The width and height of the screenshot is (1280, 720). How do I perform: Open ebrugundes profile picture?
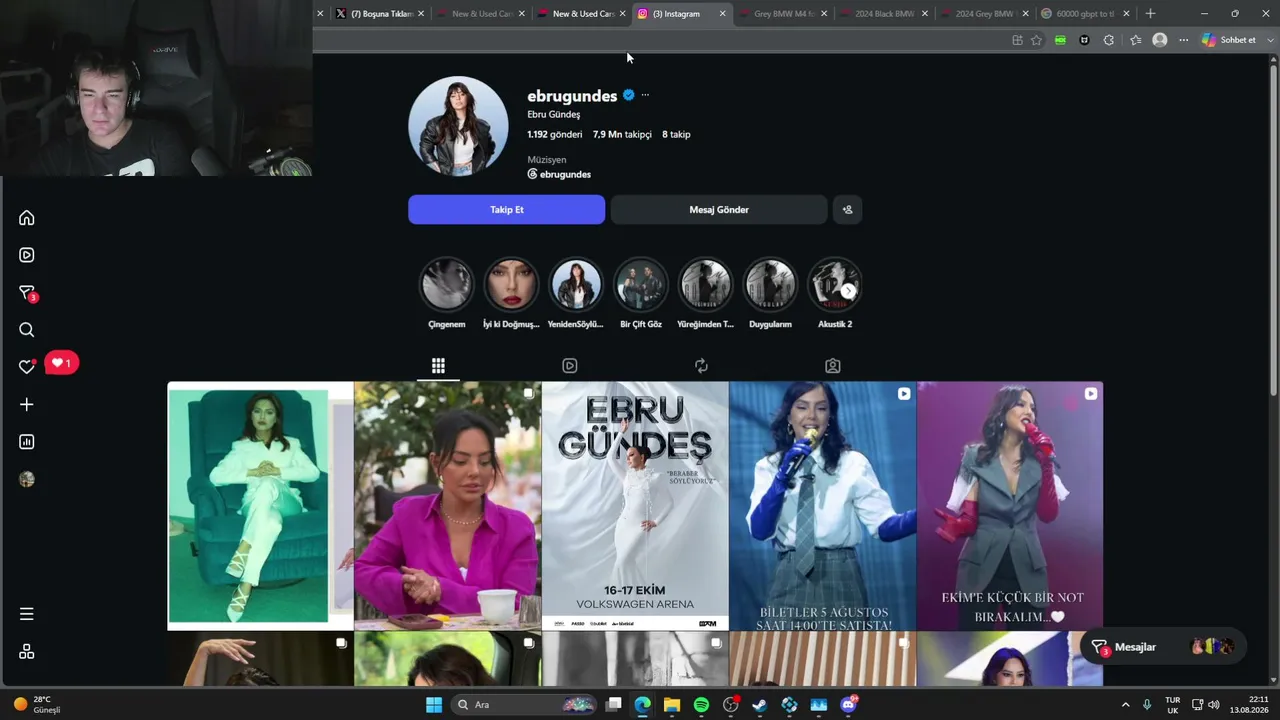click(x=458, y=126)
